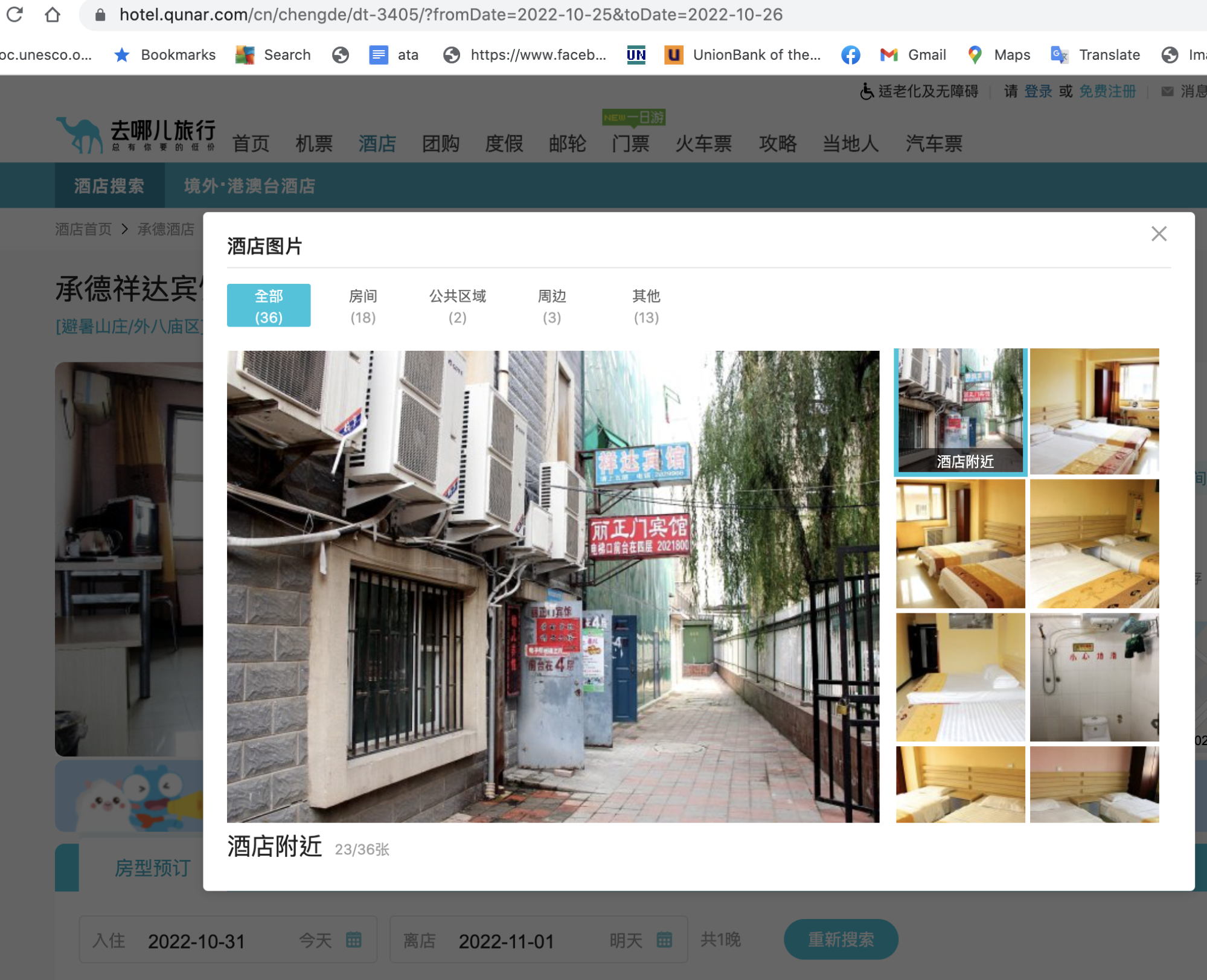The width and height of the screenshot is (1207, 980).
Task: Select the 其他 (13) photo tab
Action: pyautogui.click(x=645, y=306)
